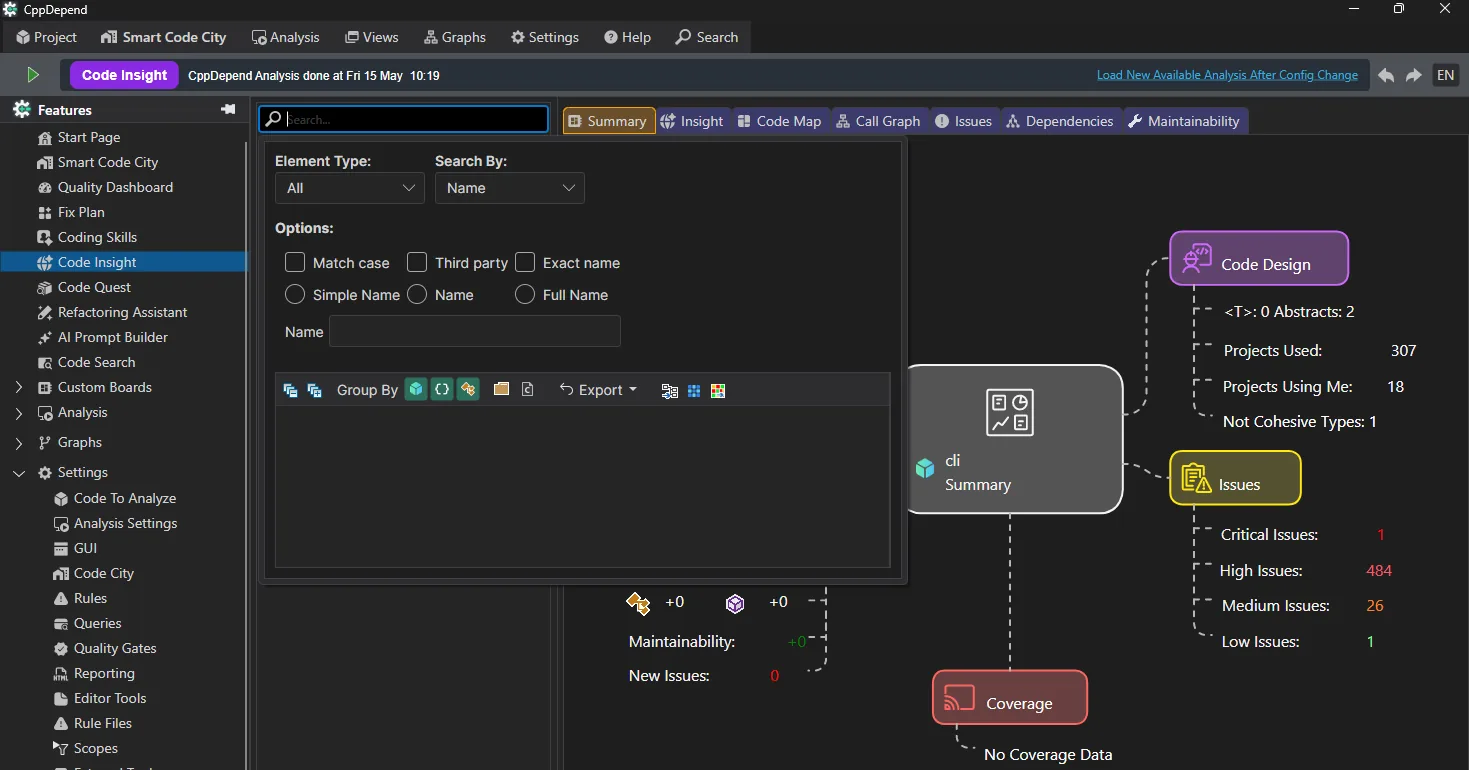The height and width of the screenshot is (770, 1469).
Task: Open Refactoring Assistant in sidebar
Action: [x=124, y=312]
